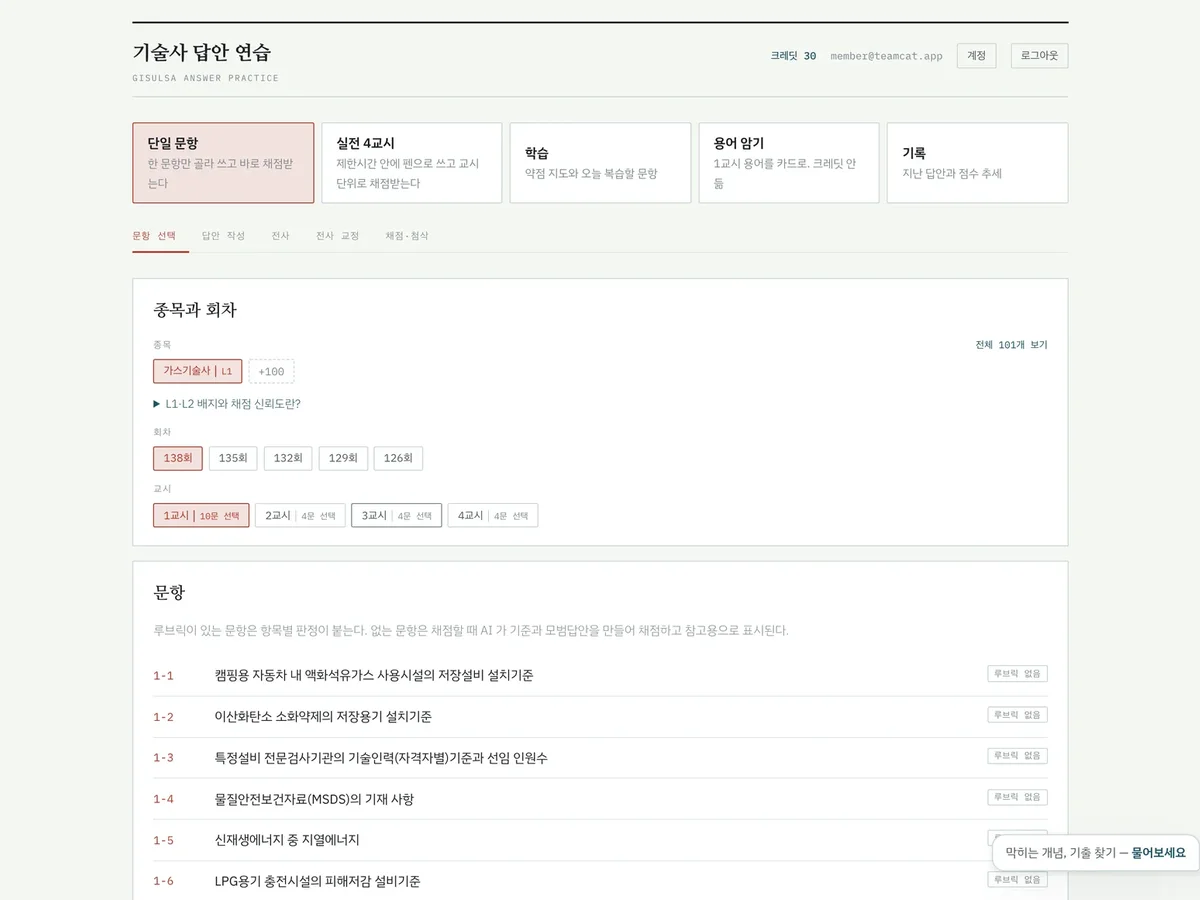
Task: Click the 루브릭 없음 badge on row 1-1
Action: (1018, 674)
